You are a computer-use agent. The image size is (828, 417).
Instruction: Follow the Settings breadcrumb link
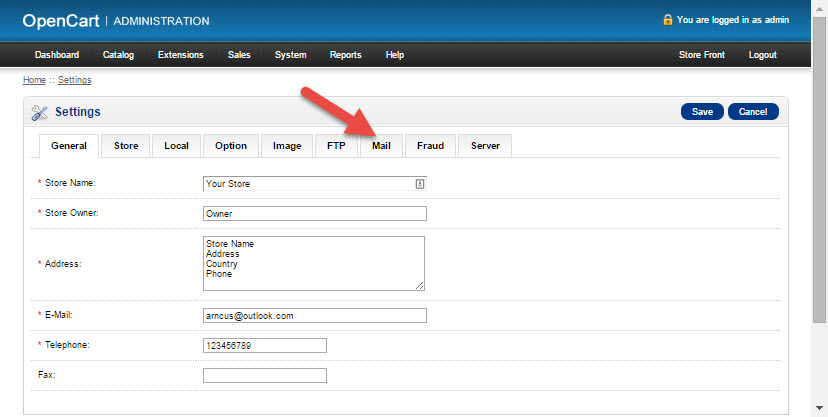click(x=74, y=80)
